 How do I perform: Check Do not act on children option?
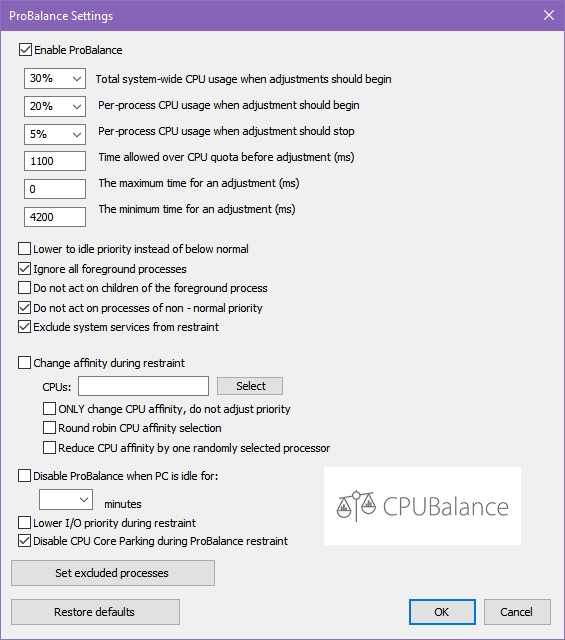tap(24, 288)
